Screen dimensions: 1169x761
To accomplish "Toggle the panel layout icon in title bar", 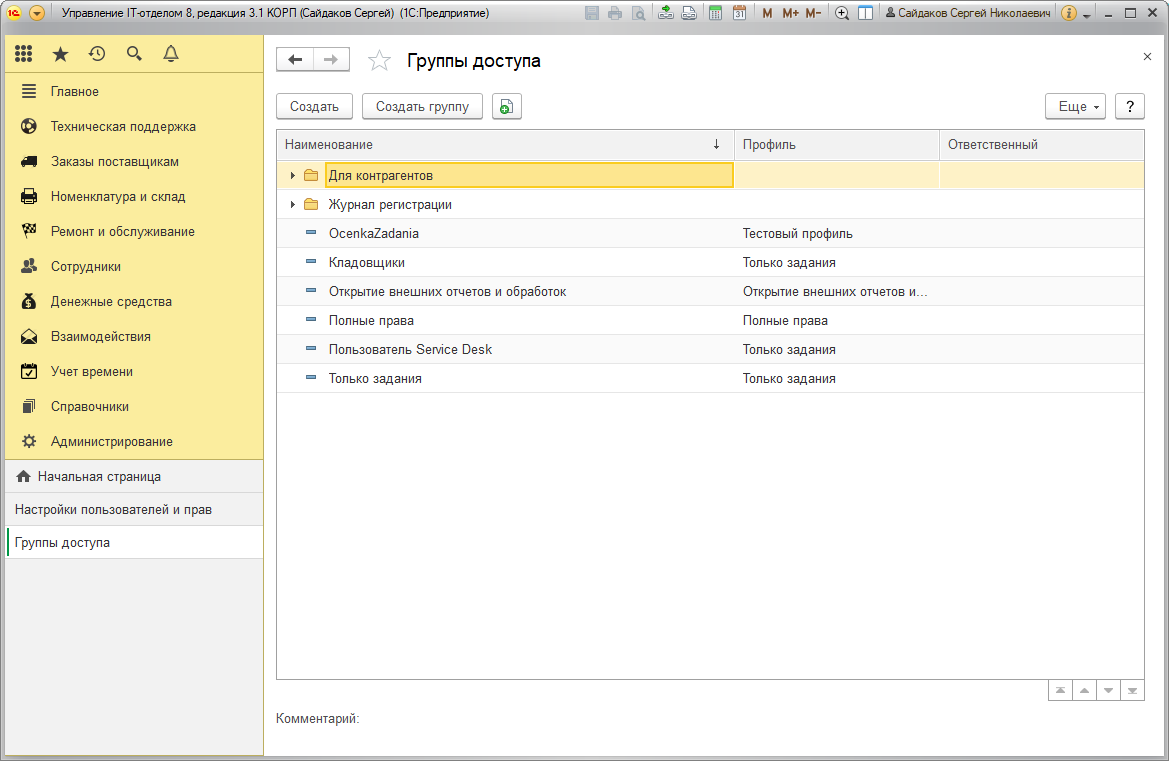I will (x=866, y=13).
